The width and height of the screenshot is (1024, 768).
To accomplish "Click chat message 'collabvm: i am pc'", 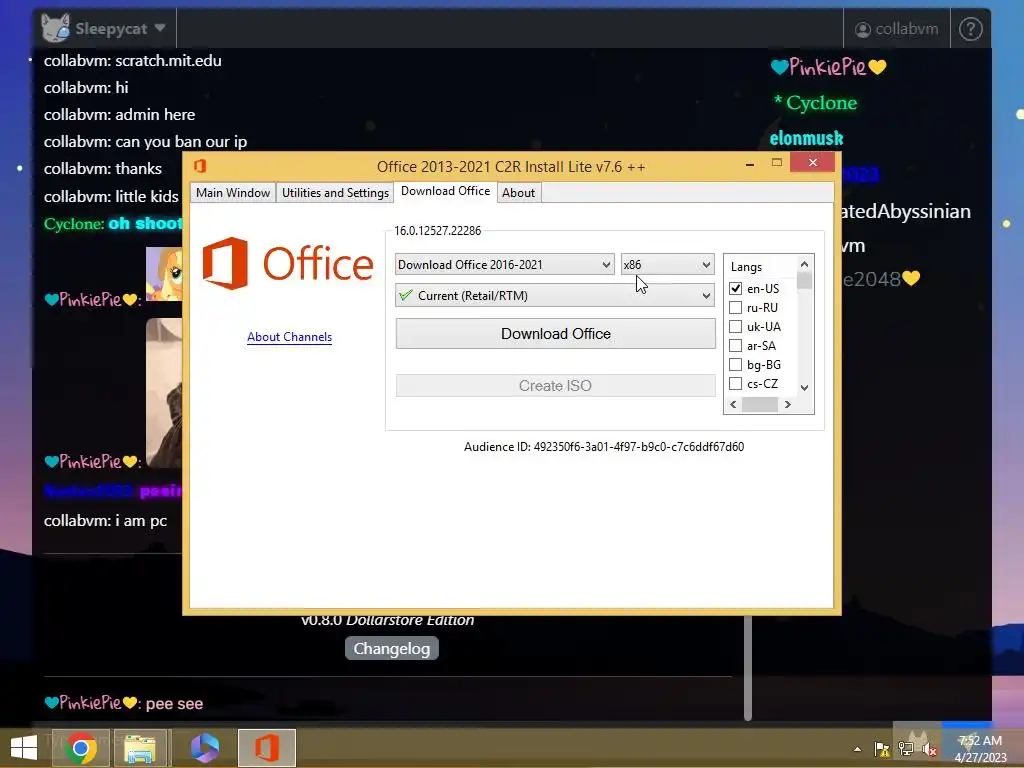I will (105, 520).
